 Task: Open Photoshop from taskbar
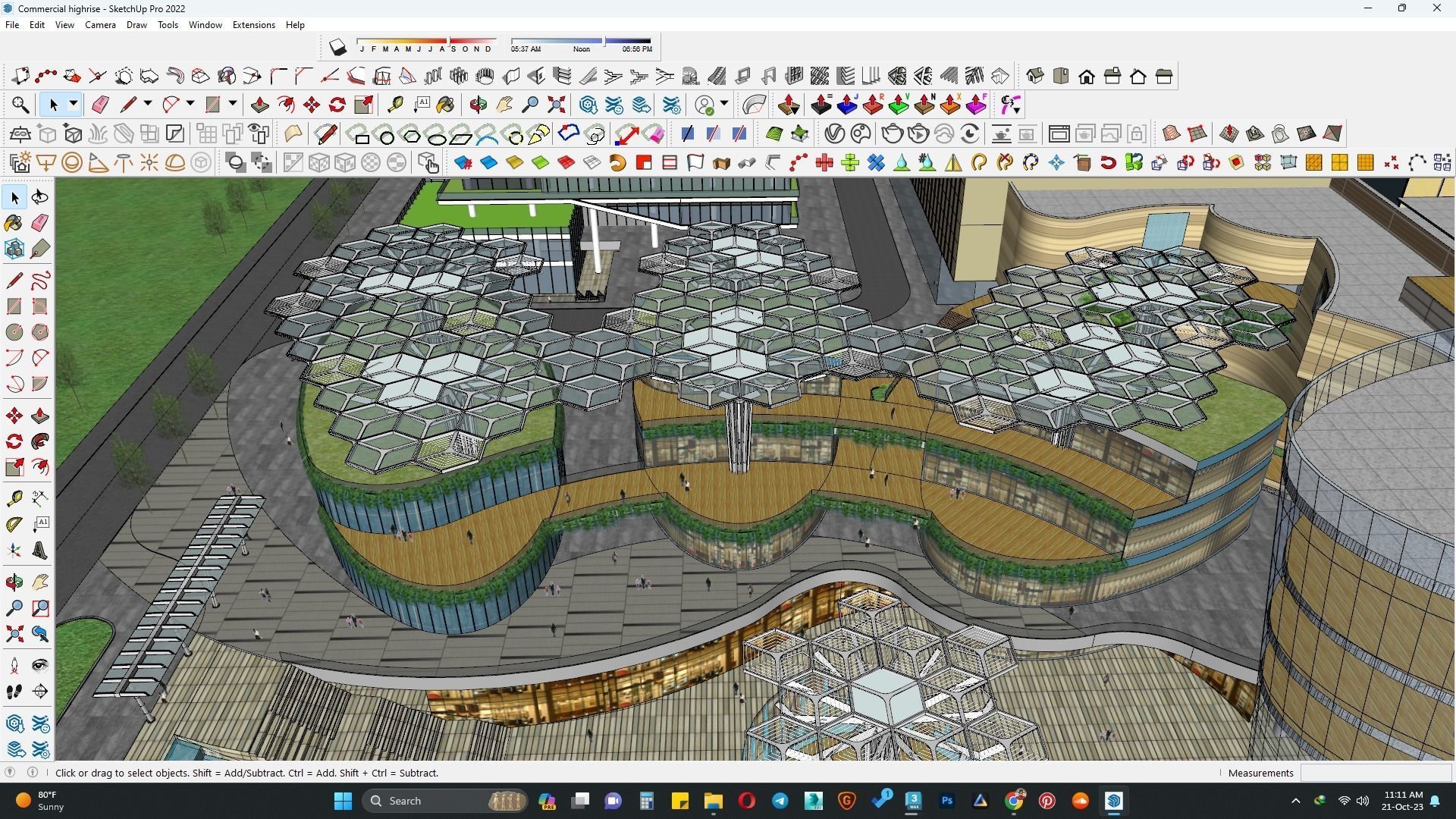946,801
